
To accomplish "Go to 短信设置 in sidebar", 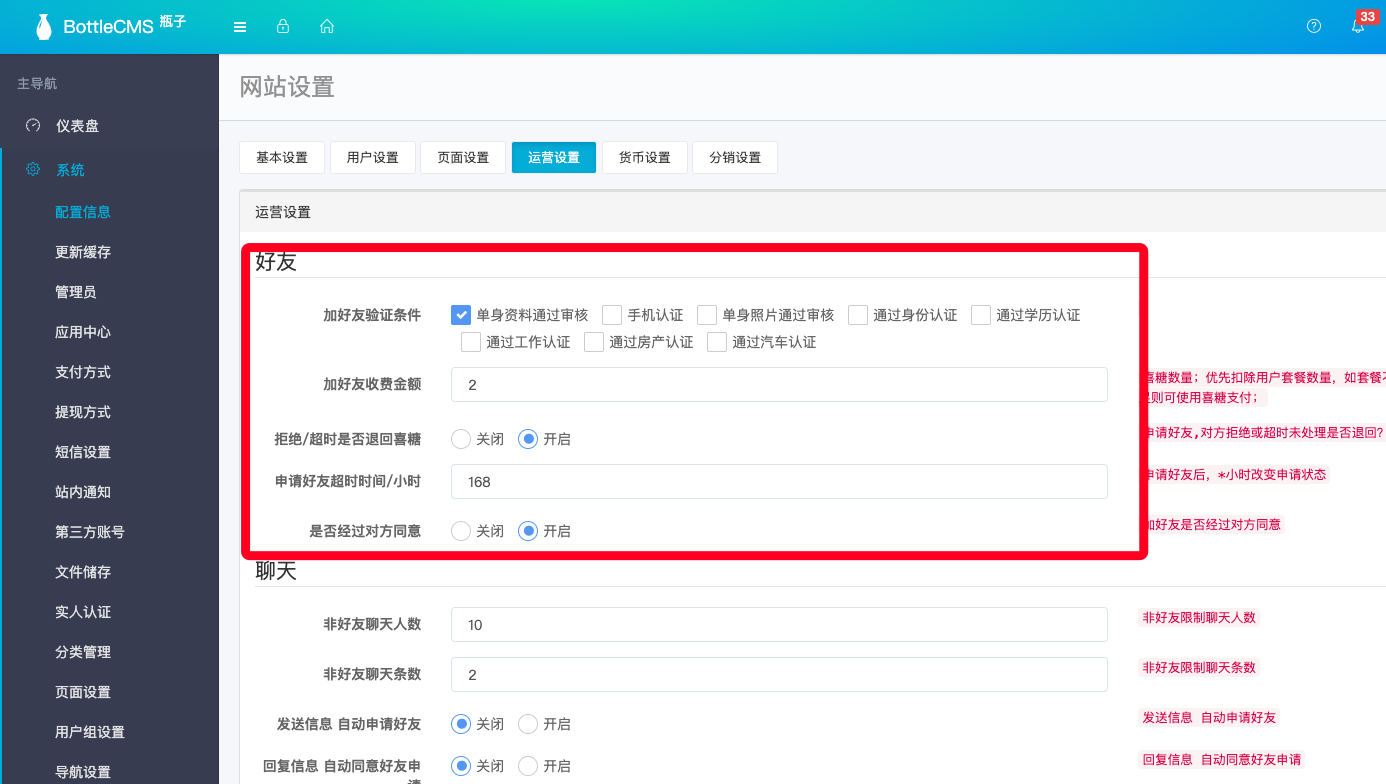I will pyautogui.click(x=83, y=452).
